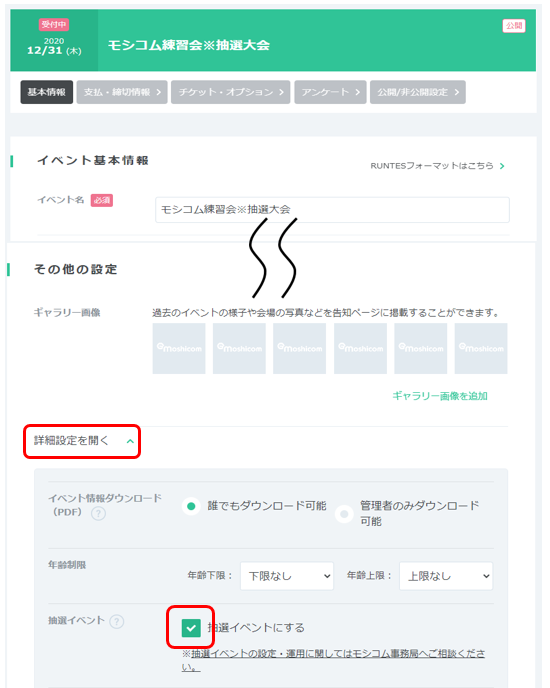Open the モシコム事務局へご相談 link
The height and width of the screenshot is (688, 550).
click(334, 660)
